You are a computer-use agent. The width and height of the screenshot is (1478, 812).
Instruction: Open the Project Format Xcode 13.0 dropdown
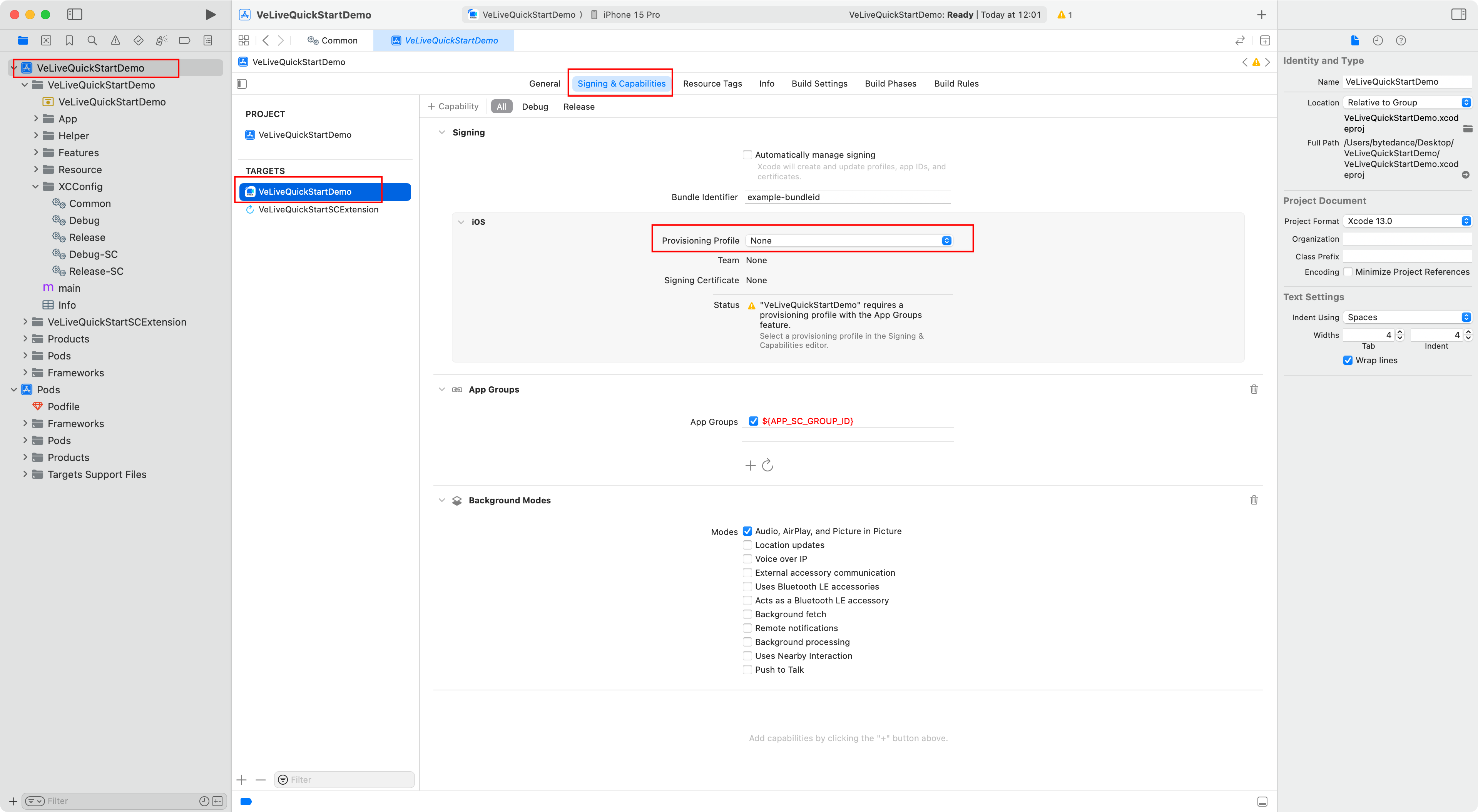pos(1408,221)
